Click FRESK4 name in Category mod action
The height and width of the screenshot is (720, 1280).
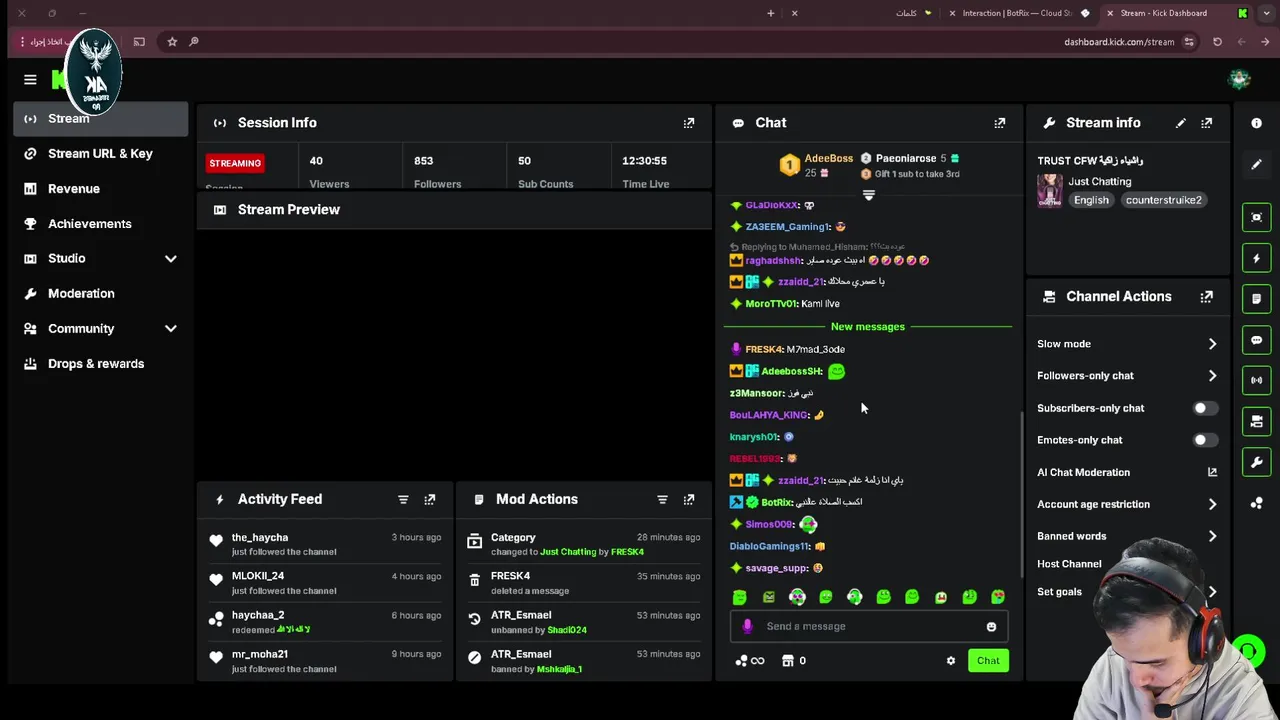point(627,552)
